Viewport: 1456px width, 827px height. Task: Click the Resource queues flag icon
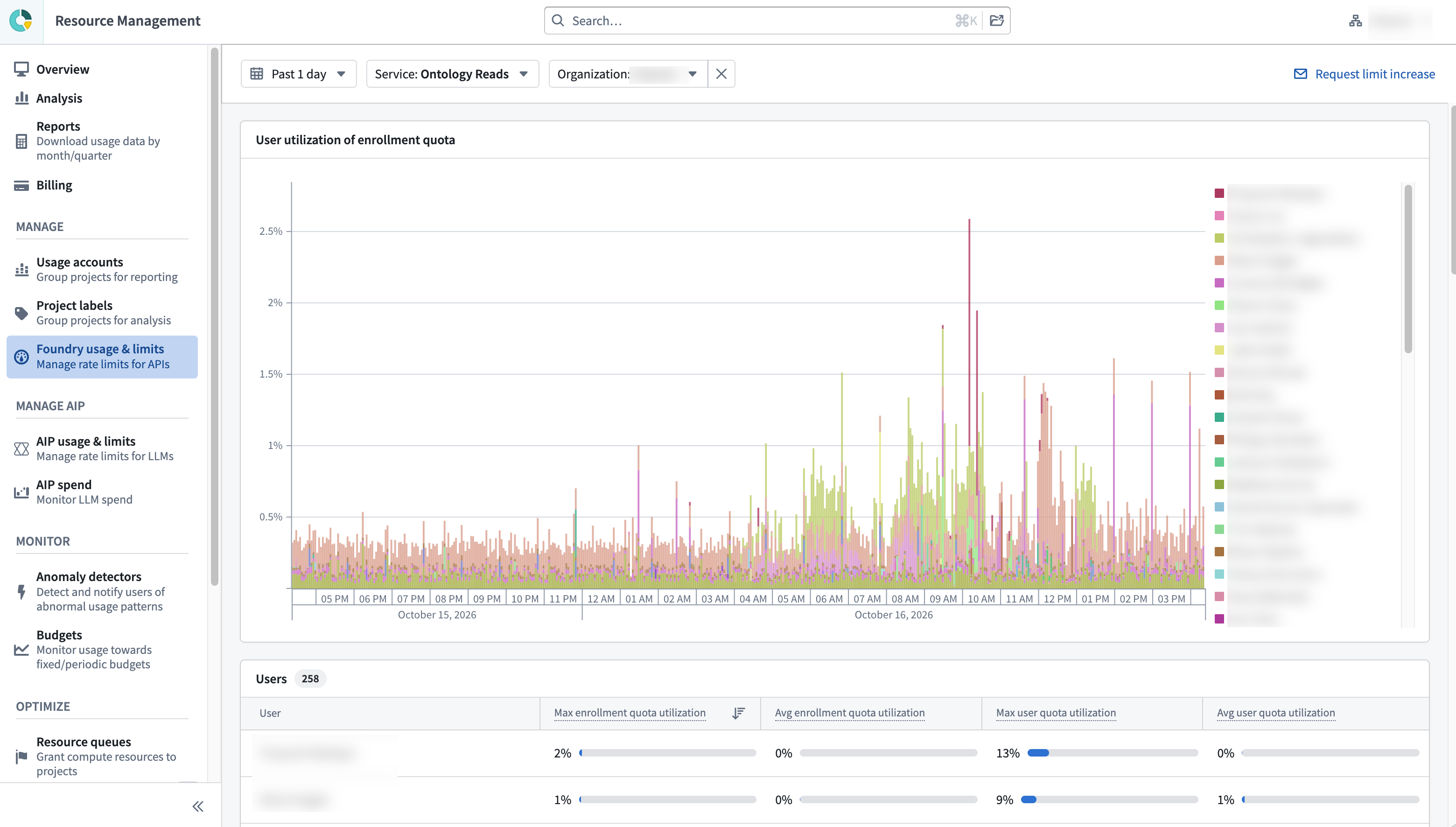pyautogui.click(x=21, y=757)
